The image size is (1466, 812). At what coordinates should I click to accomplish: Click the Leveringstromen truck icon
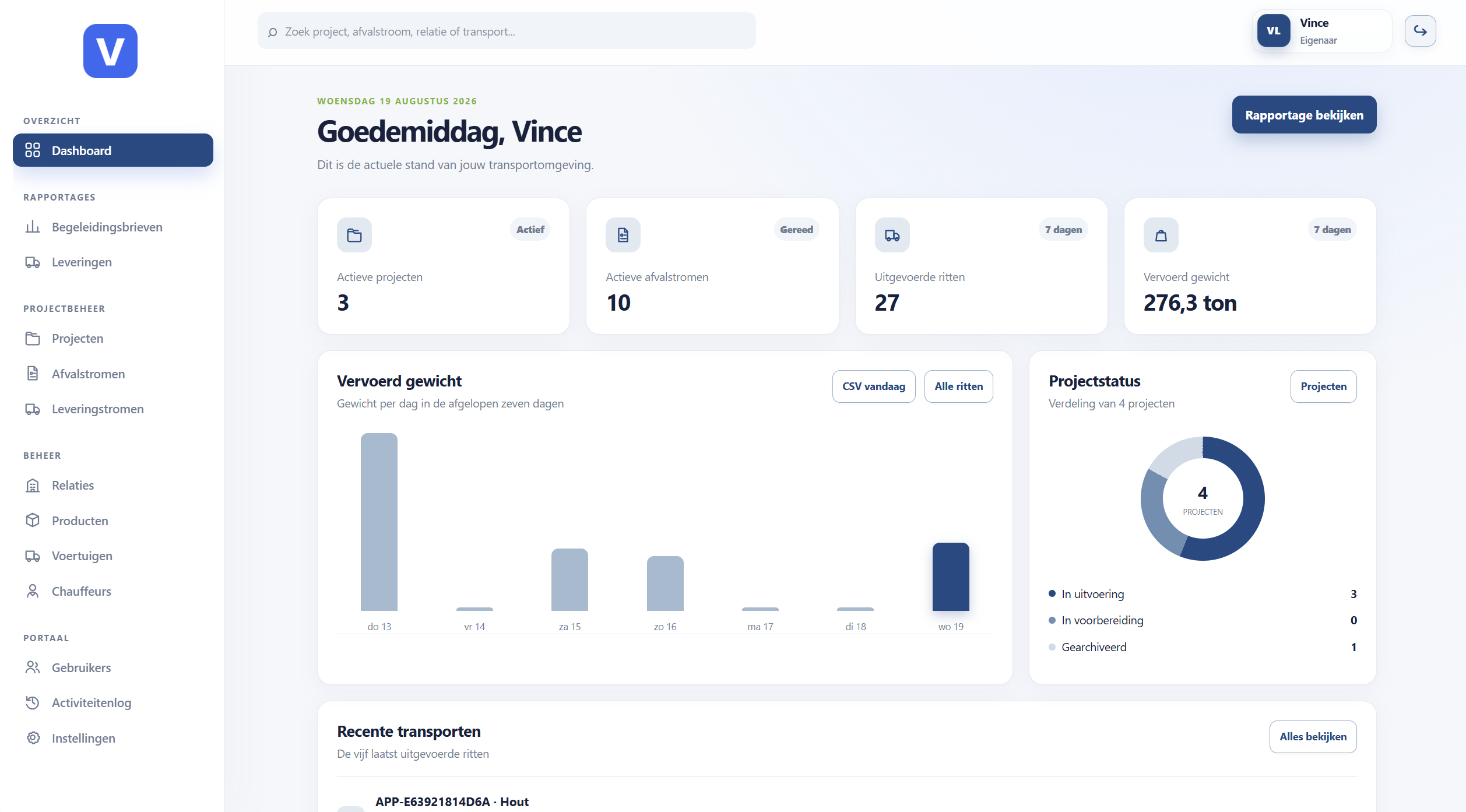coord(33,409)
